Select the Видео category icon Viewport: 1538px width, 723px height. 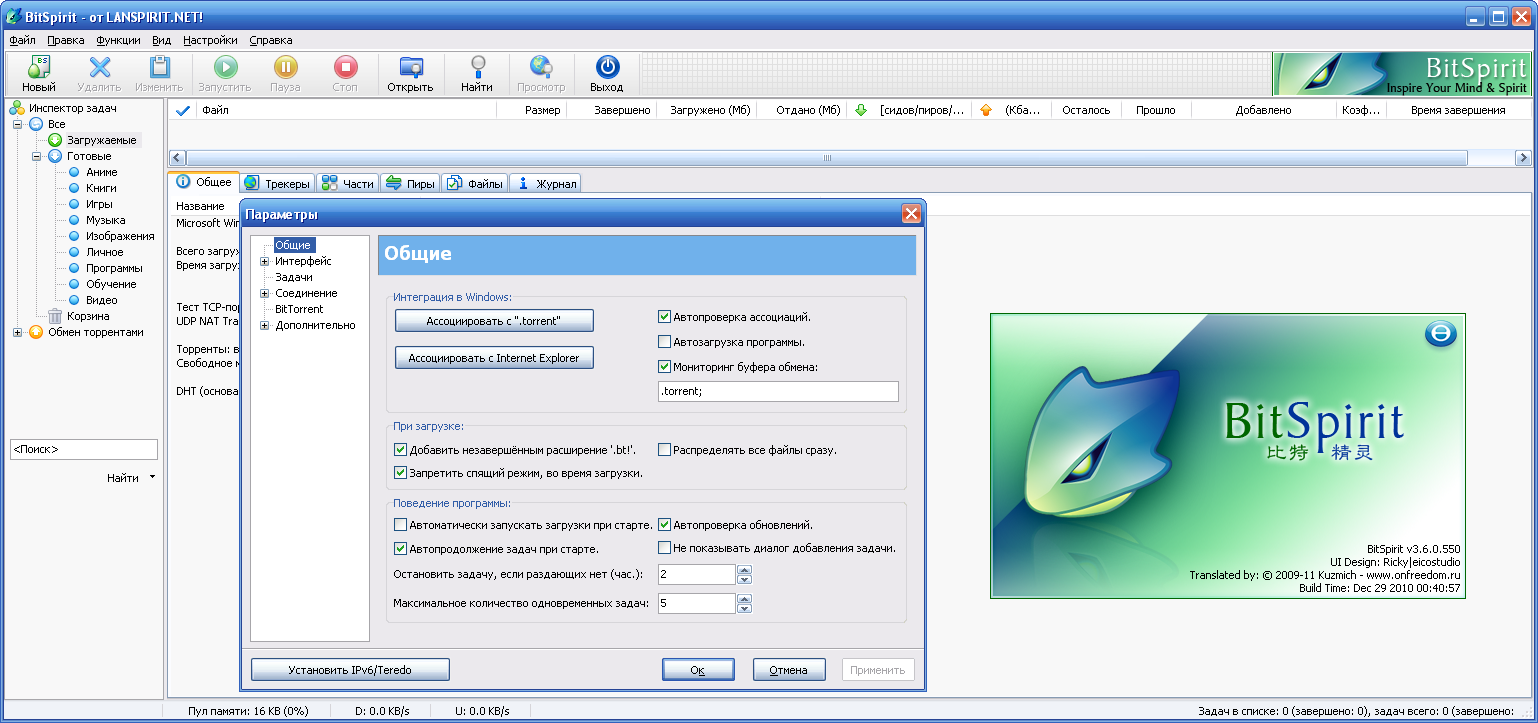(x=74, y=300)
